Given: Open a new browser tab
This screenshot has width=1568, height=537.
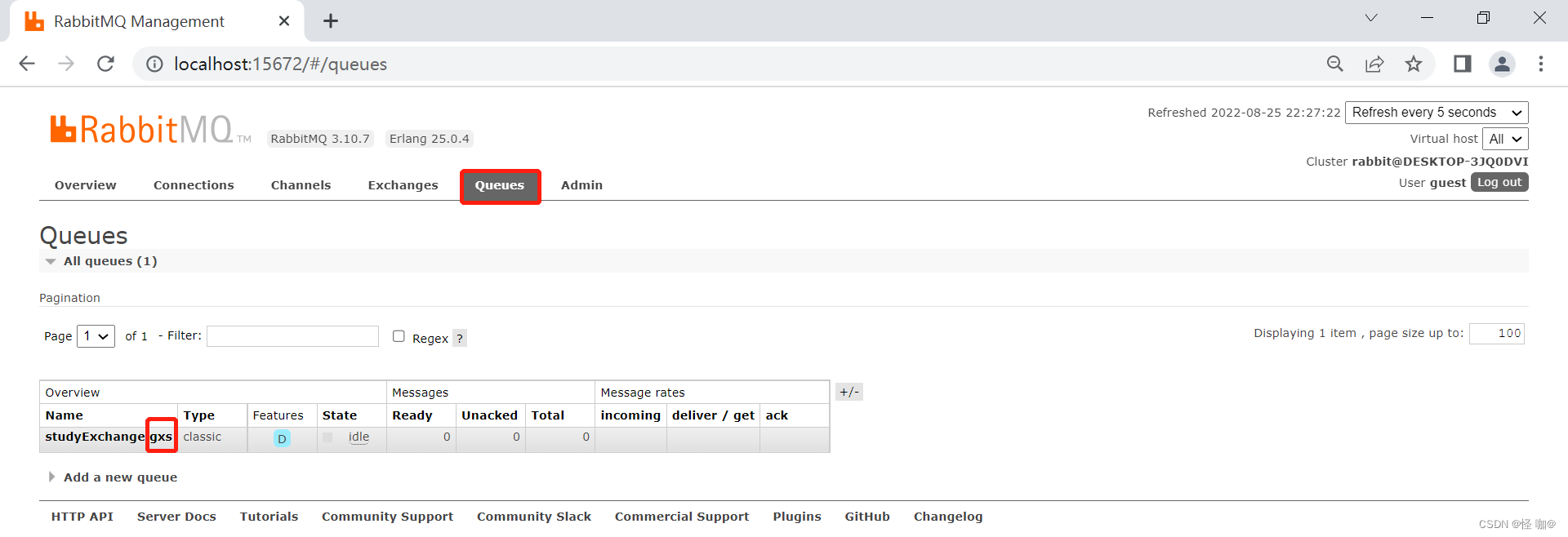Looking at the screenshot, I should pyautogui.click(x=331, y=21).
